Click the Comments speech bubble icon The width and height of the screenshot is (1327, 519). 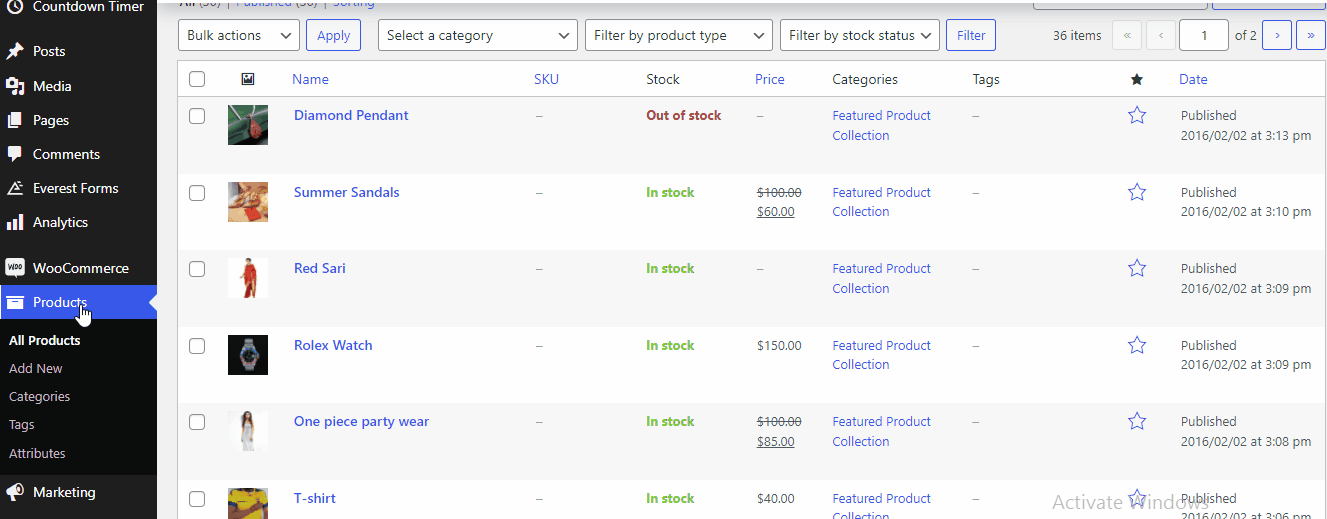click(x=15, y=154)
